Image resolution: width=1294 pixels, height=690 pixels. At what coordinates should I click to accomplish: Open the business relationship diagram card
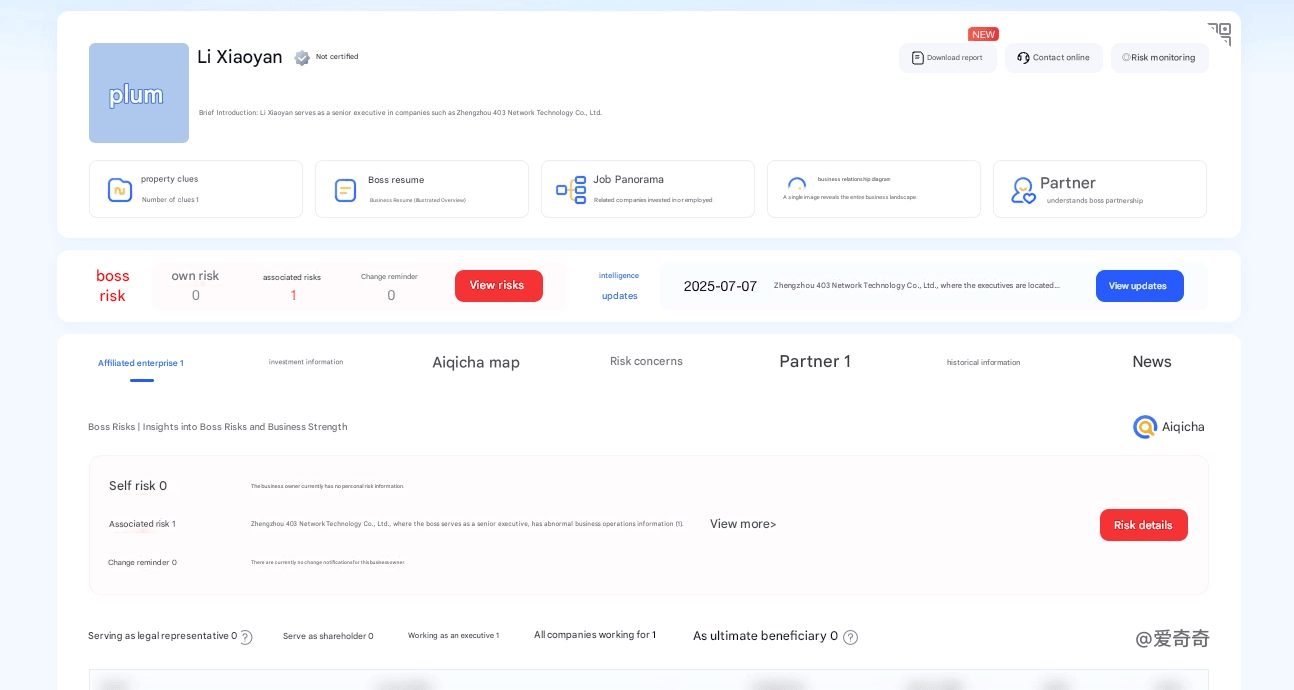[873, 189]
